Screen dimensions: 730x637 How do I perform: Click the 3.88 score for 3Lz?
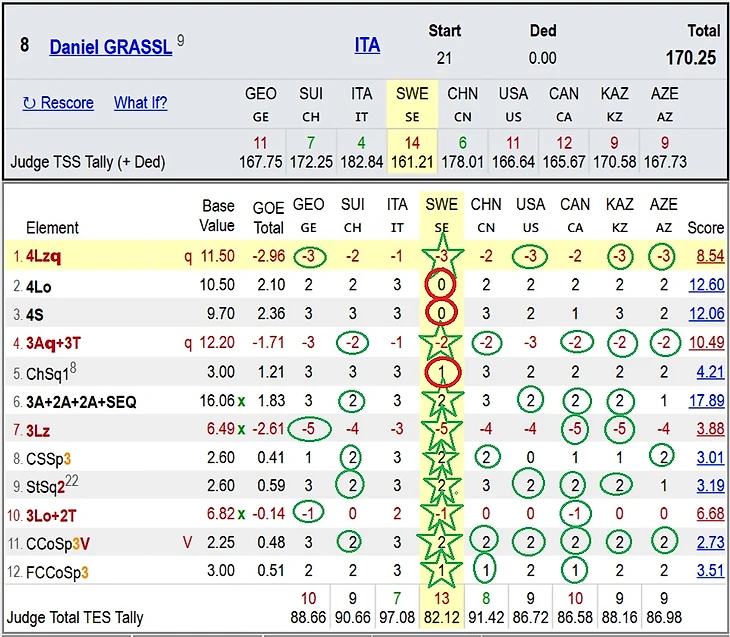pyautogui.click(x=710, y=429)
